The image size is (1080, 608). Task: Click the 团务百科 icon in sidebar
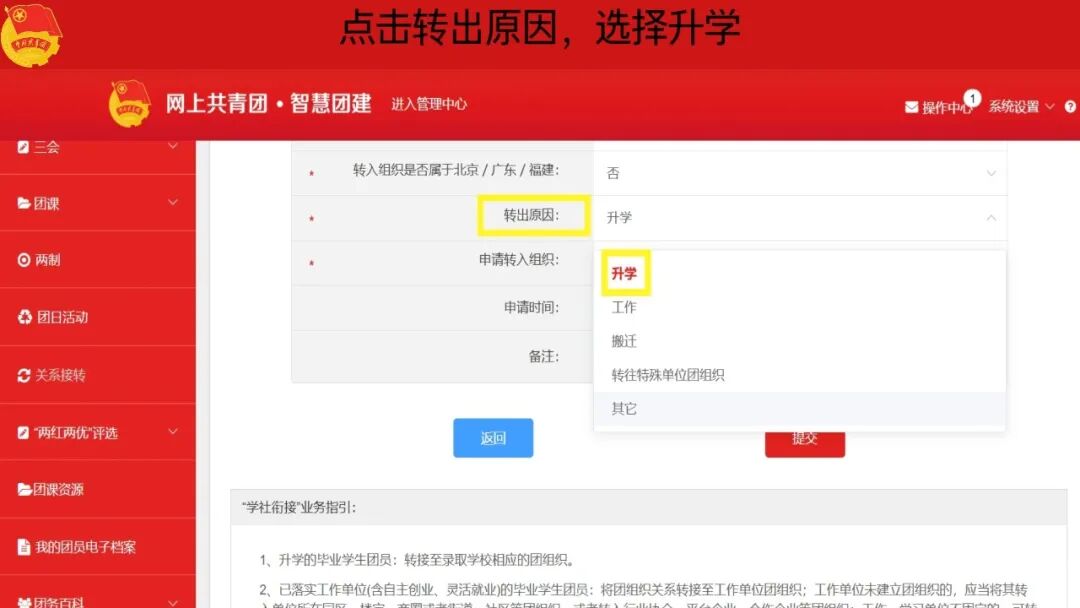click(24, 602)
